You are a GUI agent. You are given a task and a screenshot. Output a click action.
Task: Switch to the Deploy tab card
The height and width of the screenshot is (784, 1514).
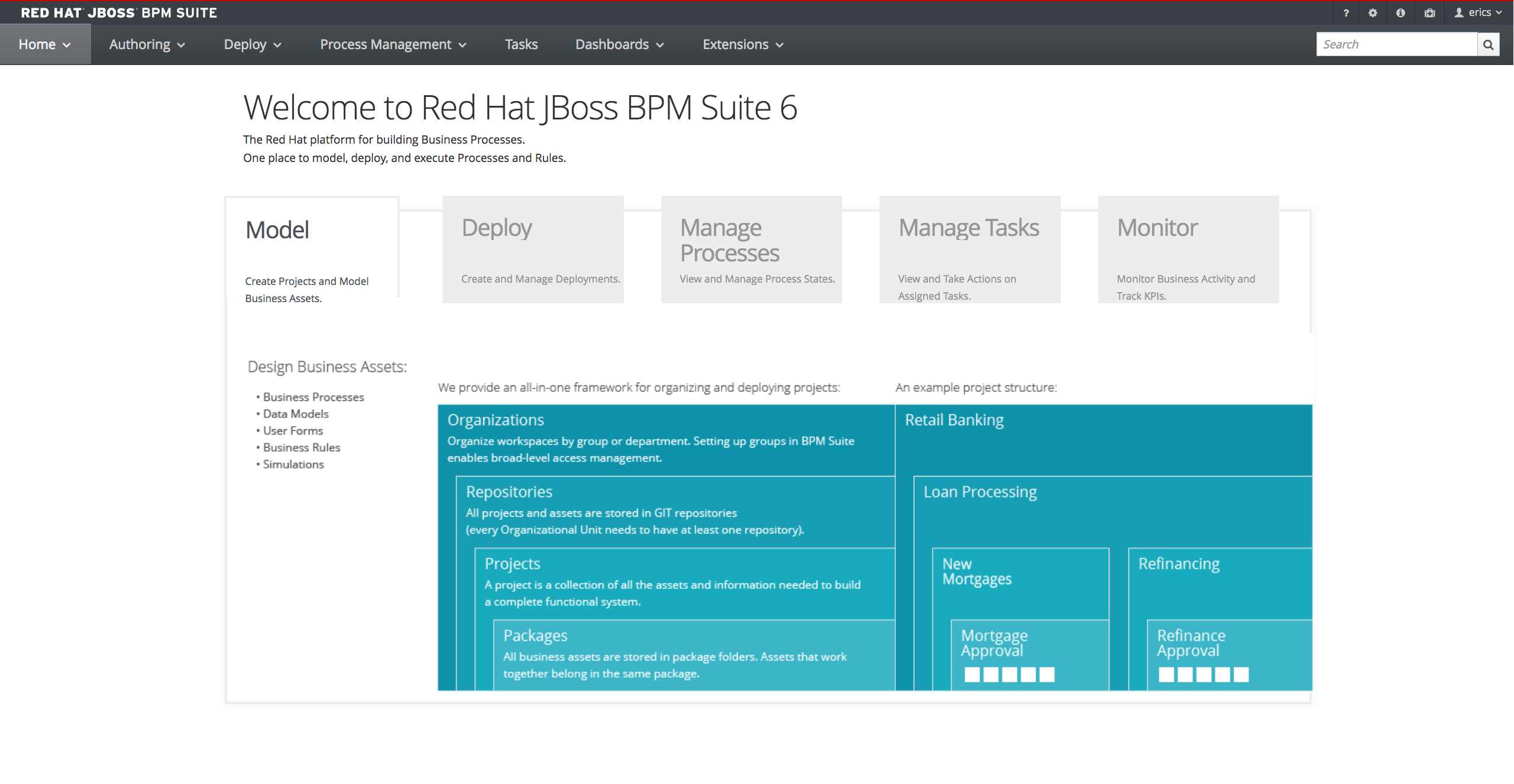pyautogui.click(x=532, y=249)
